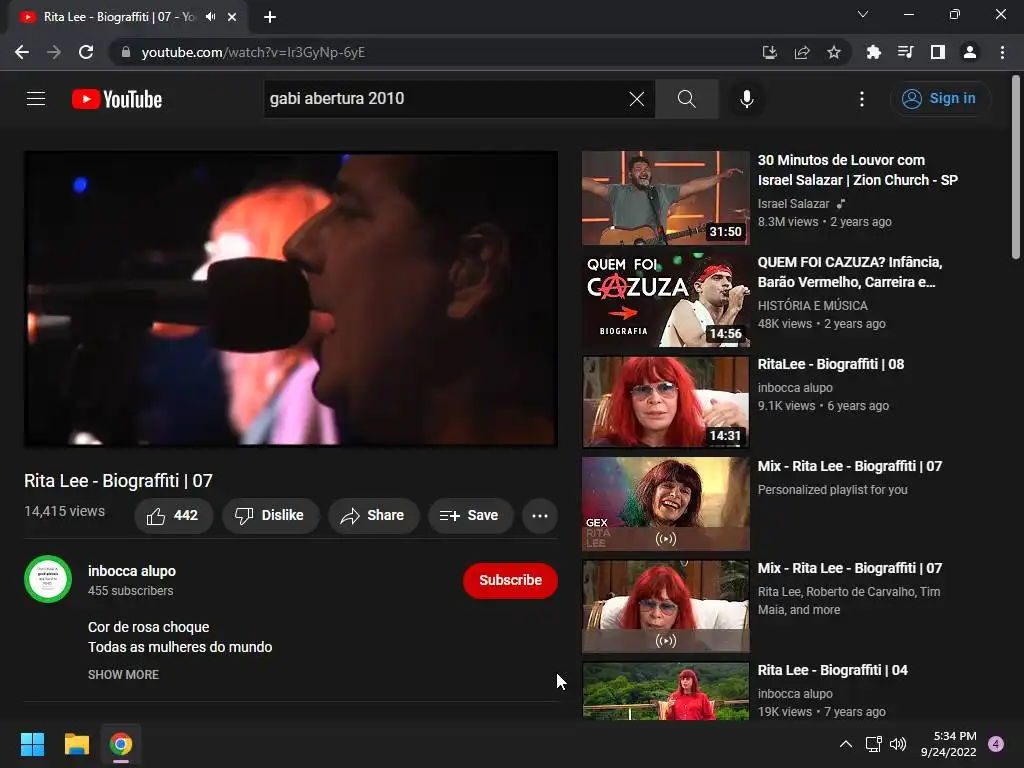Click the Israel Salazar channel name
This screenshot has height=768, width=1024.
pyautogui.click(x=793, y=204)
